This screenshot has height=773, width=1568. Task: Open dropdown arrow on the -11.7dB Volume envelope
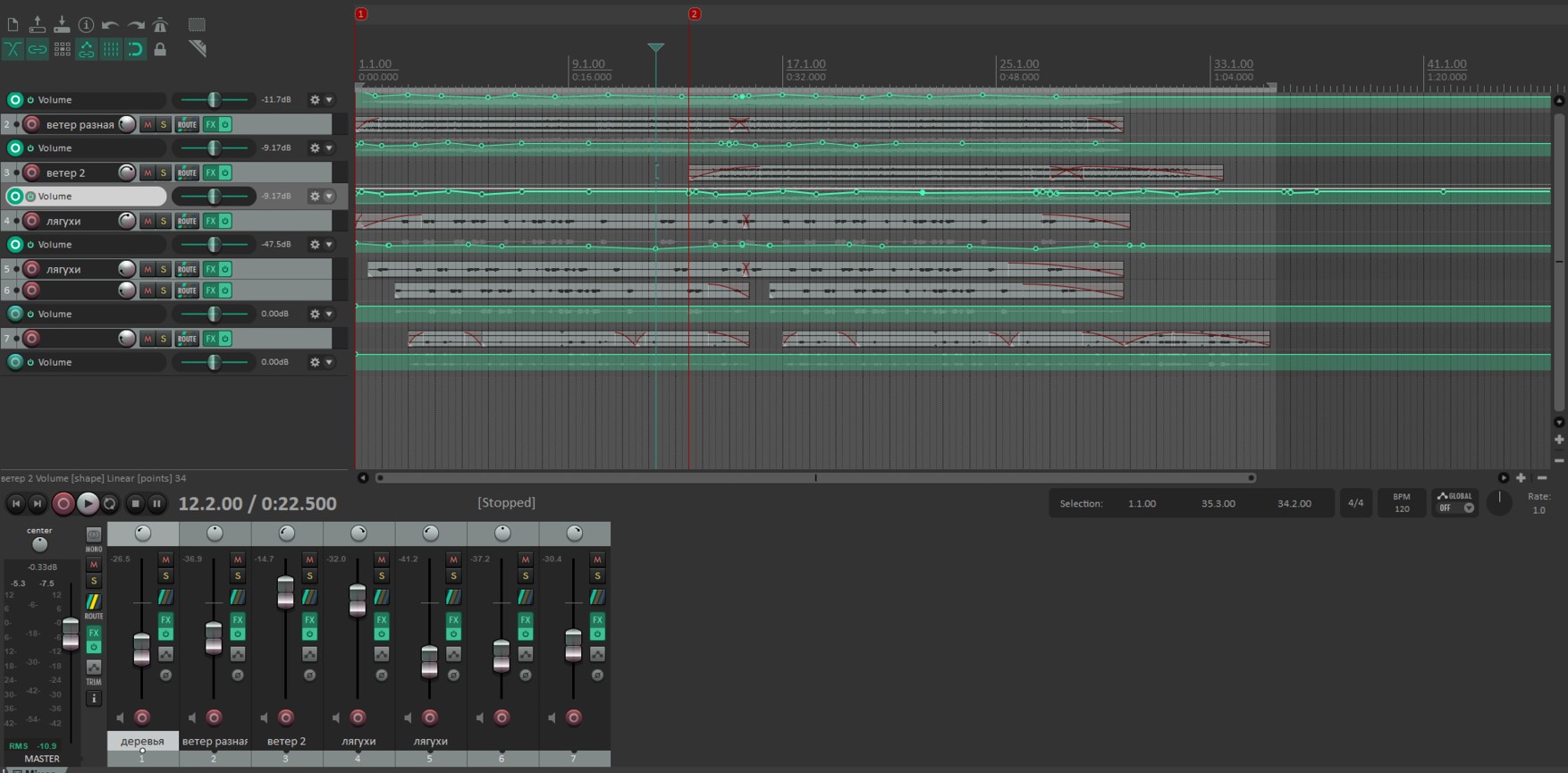click(x=329, y=100)
